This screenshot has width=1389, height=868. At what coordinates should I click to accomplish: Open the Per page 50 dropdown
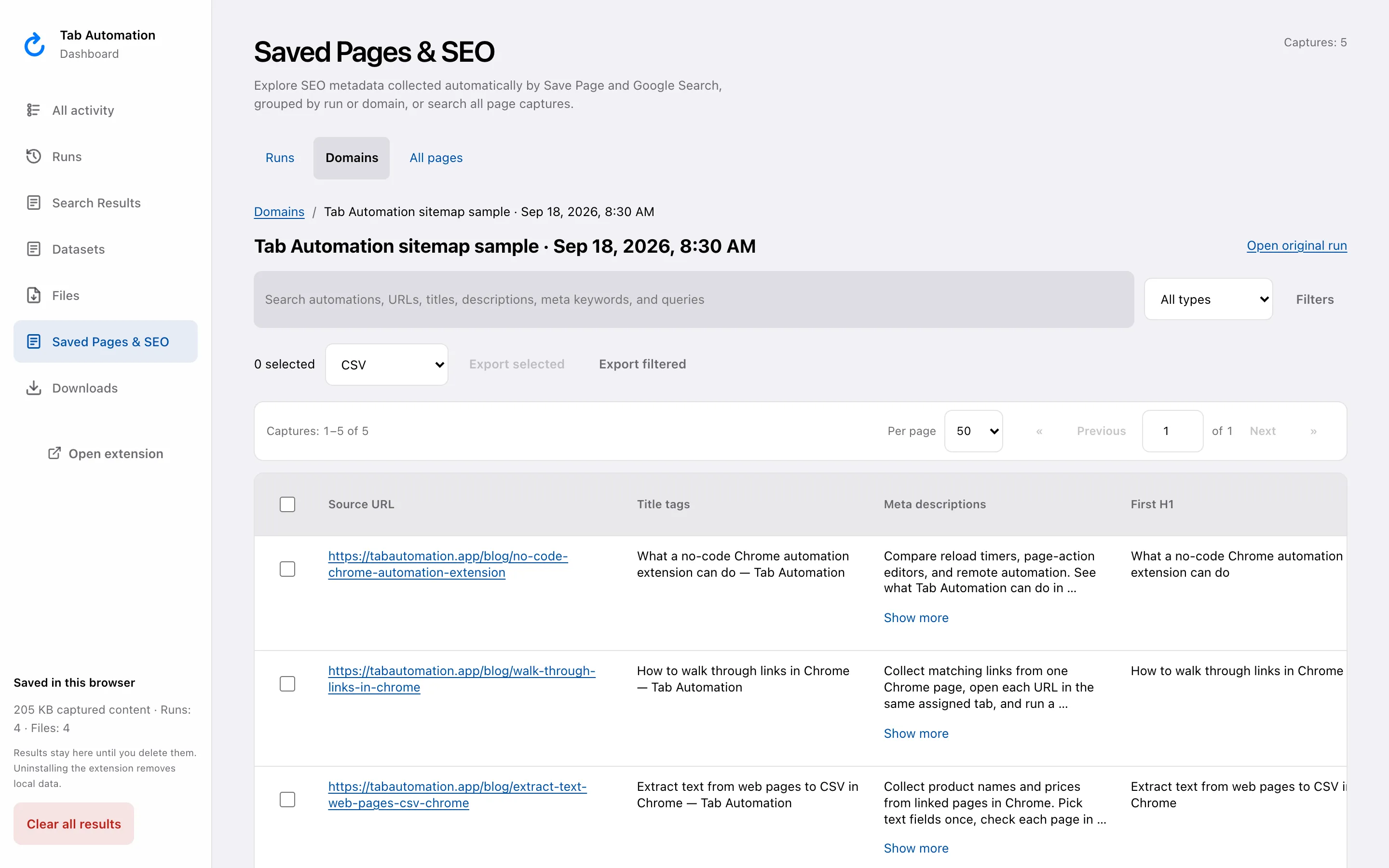973,431
